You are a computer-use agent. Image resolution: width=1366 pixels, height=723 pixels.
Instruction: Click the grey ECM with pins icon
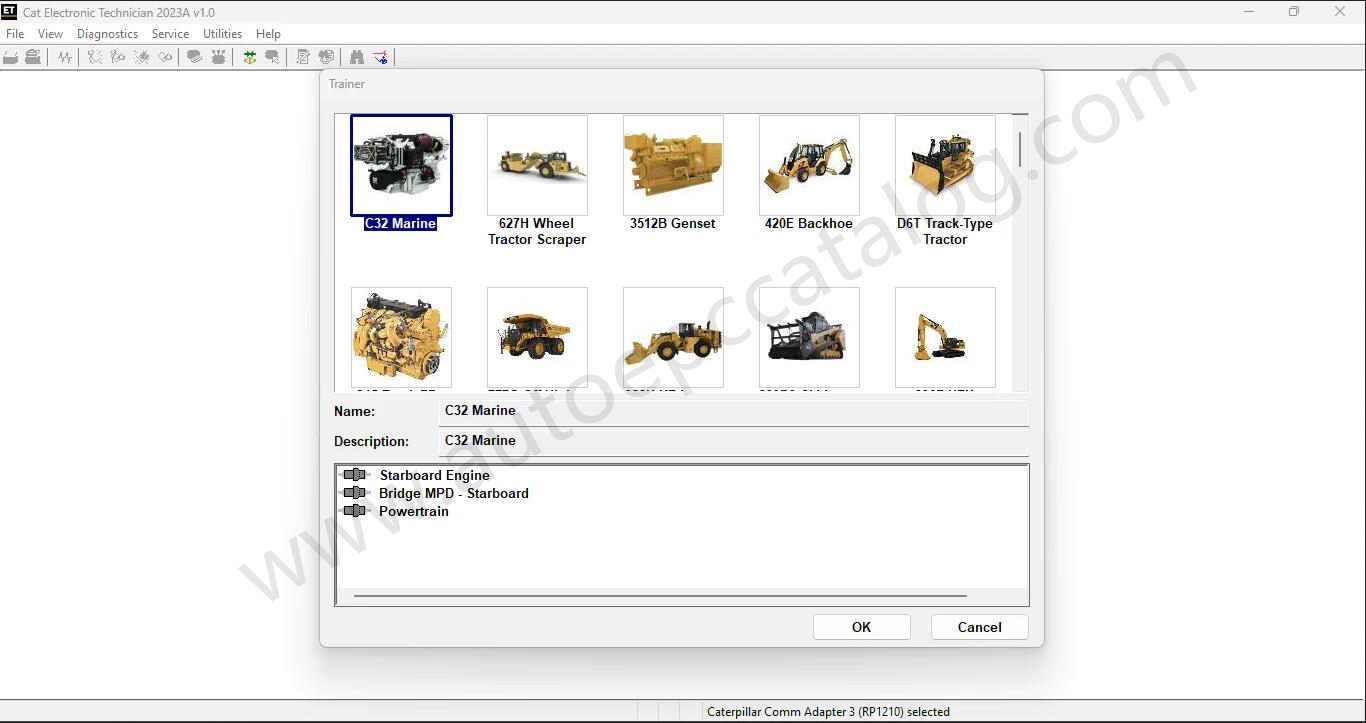point(218,57)
